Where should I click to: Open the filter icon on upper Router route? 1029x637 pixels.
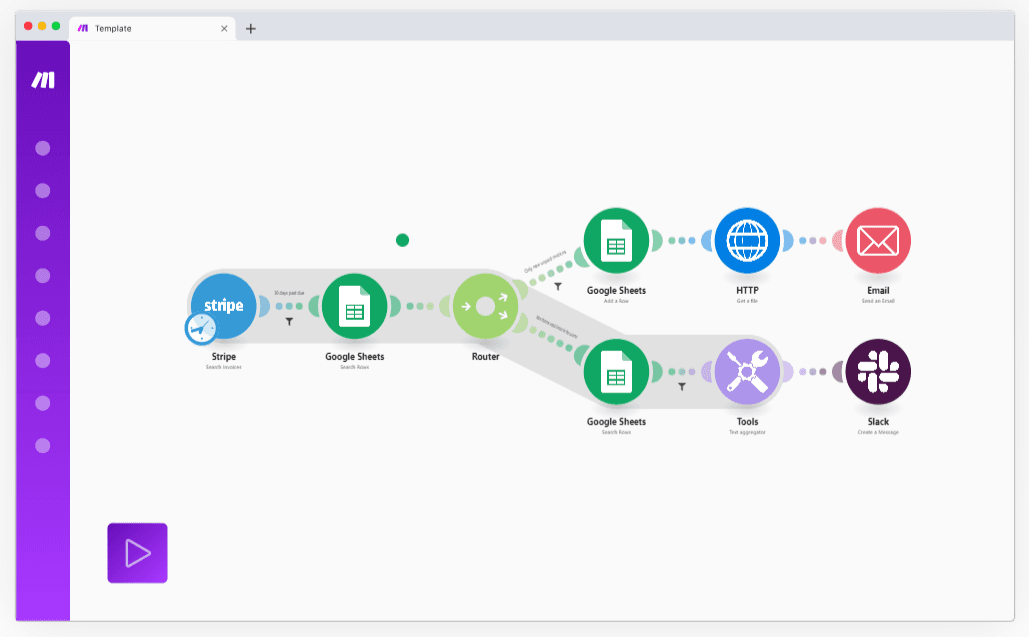pos(558,287)
